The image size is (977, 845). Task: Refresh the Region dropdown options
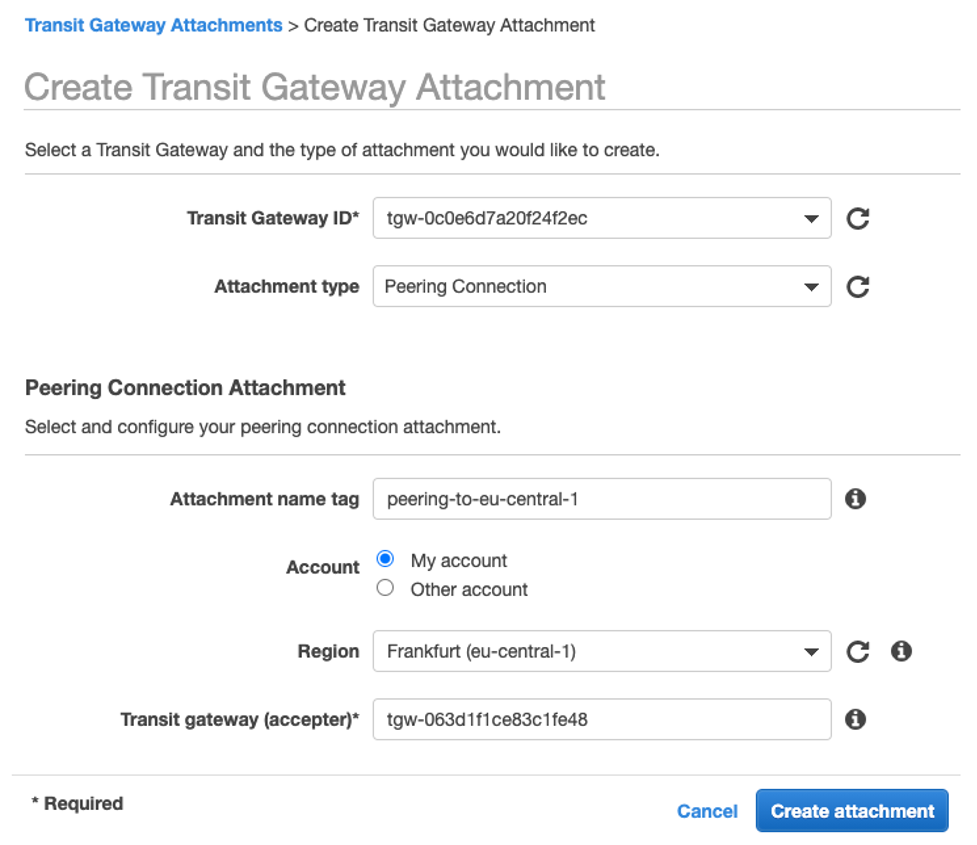857,652
